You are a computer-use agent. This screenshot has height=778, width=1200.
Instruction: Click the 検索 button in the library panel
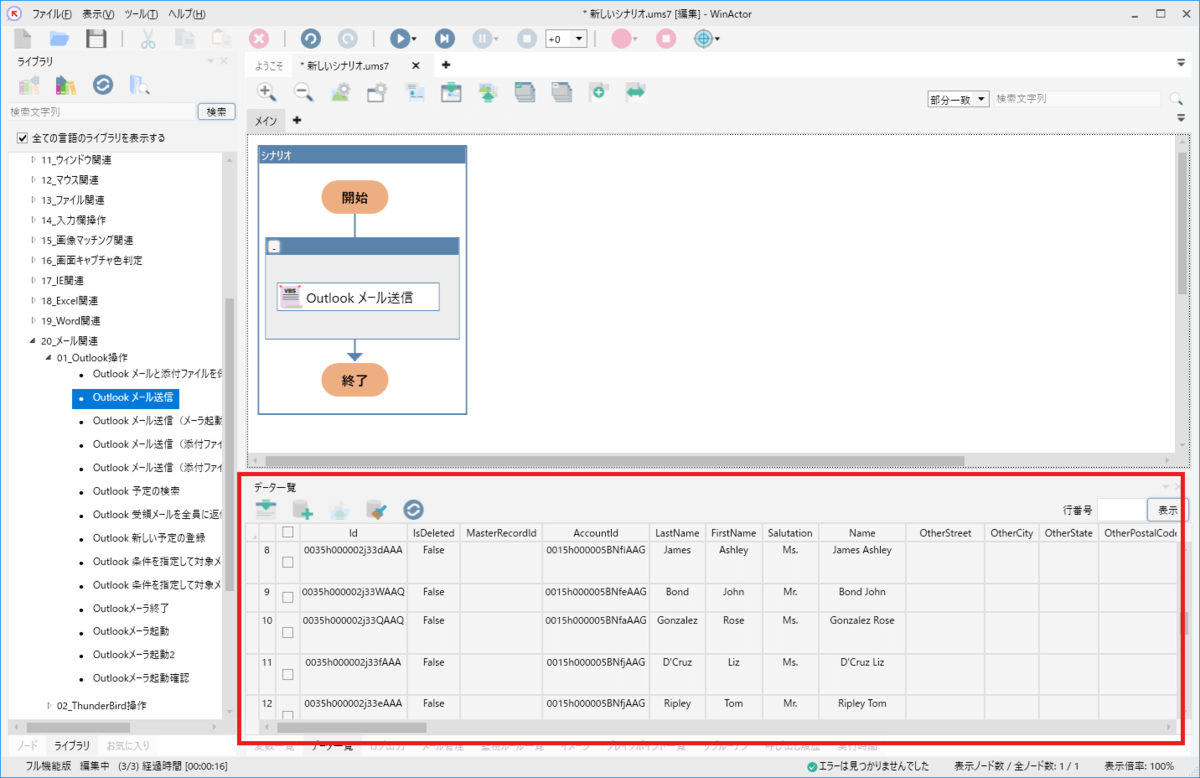click(x=216, y=112)
